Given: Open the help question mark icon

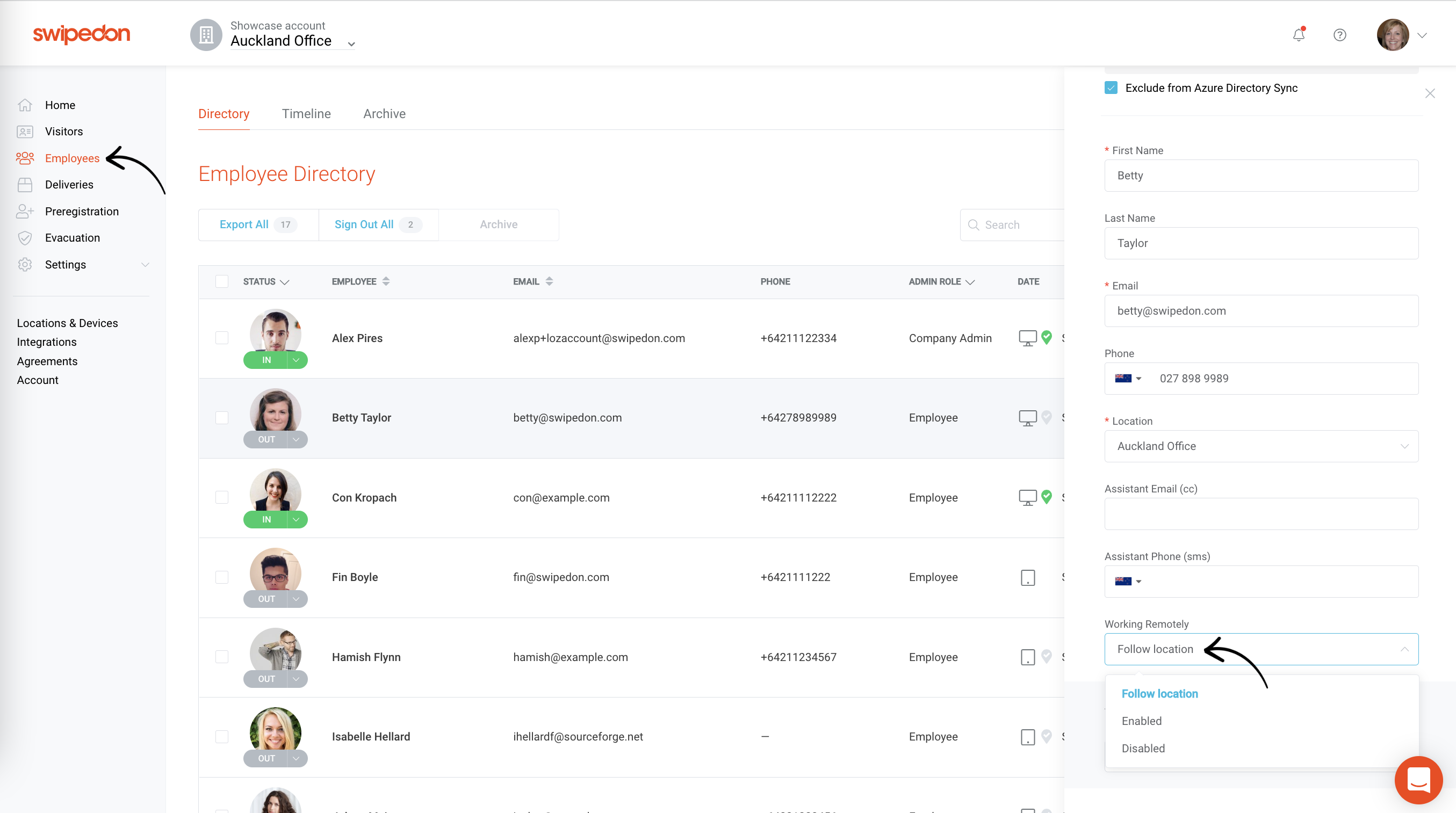Looking at the screenshot, I should pos(1339,35).
